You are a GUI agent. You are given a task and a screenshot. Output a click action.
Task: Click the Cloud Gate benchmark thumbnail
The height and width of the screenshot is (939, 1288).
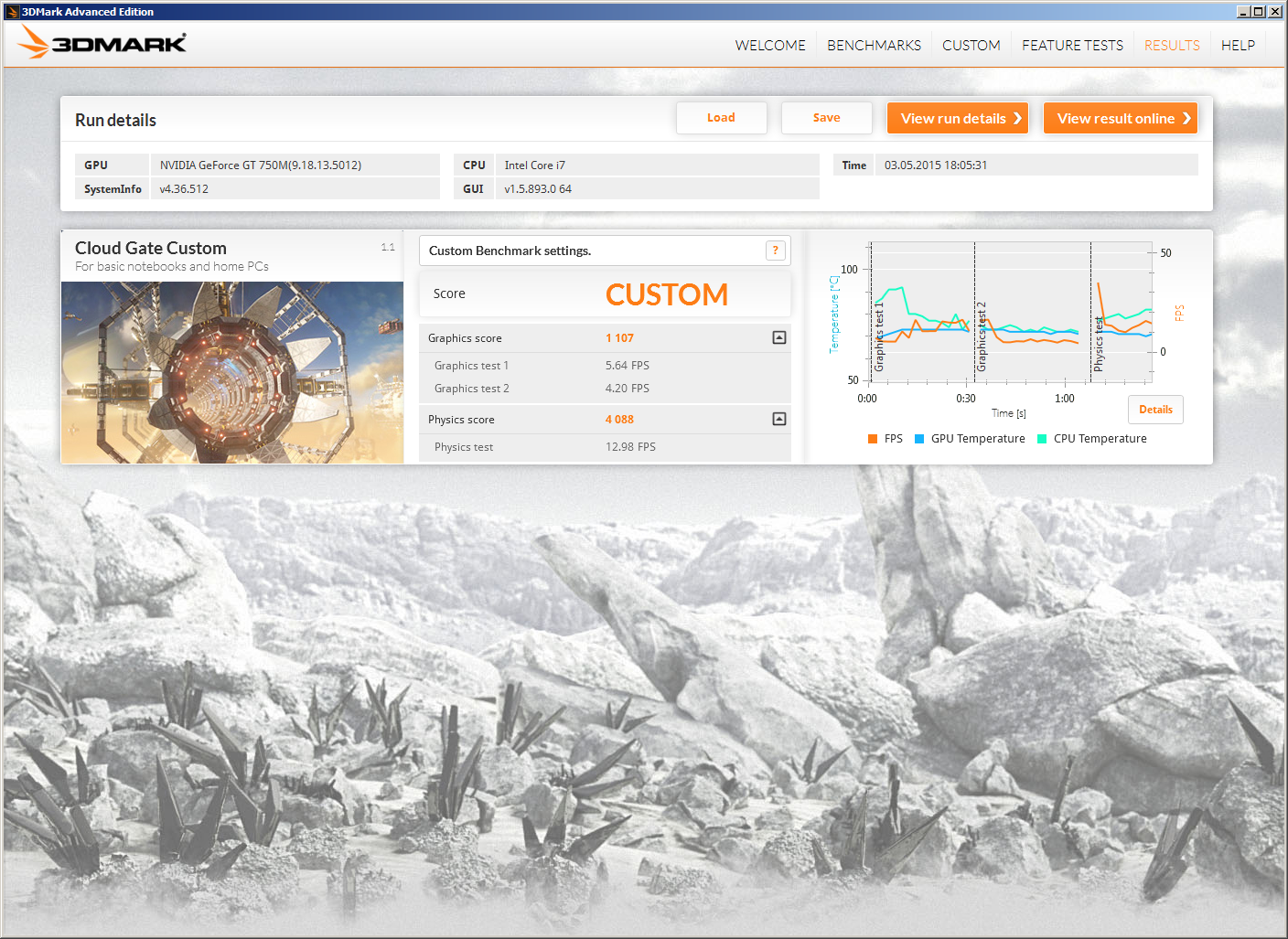click(x=232, y=372)
